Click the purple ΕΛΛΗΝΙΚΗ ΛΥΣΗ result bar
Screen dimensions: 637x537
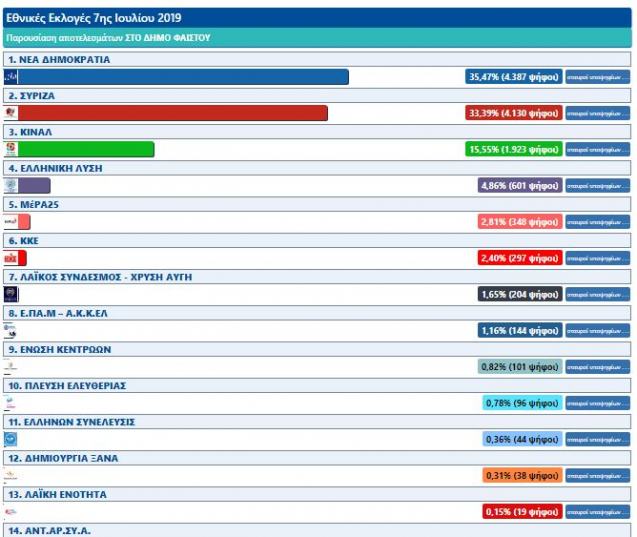click(34, 186)
